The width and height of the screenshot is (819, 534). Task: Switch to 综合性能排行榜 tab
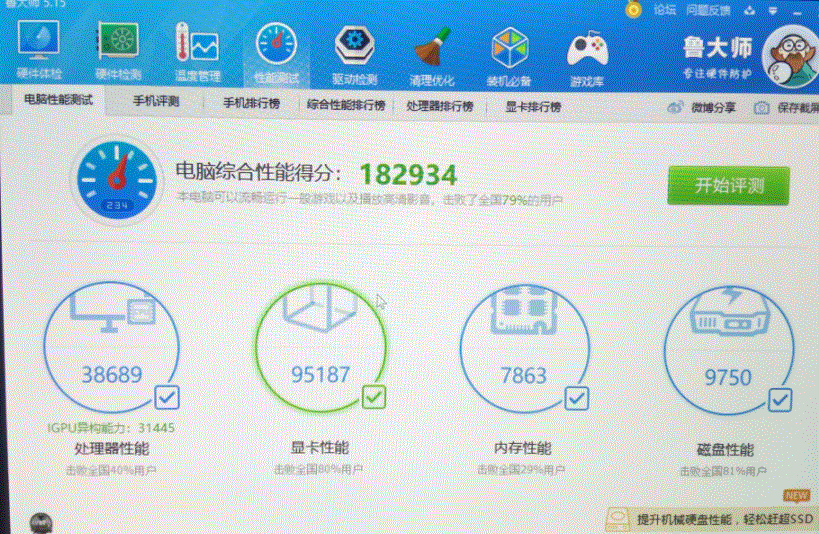click(346, 105)
